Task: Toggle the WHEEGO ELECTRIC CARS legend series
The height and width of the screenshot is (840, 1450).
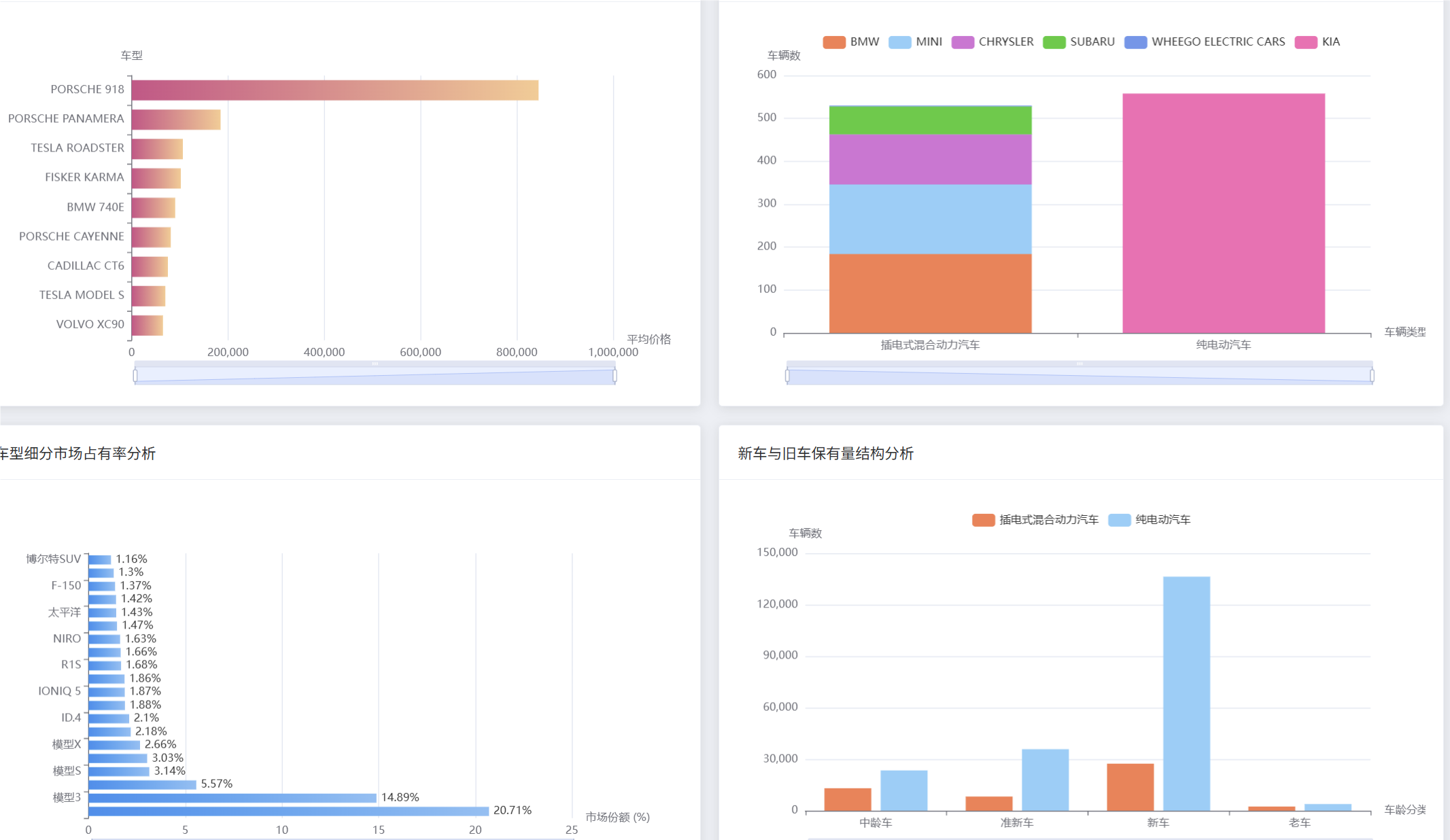Action: click(x=1205, y=41)
